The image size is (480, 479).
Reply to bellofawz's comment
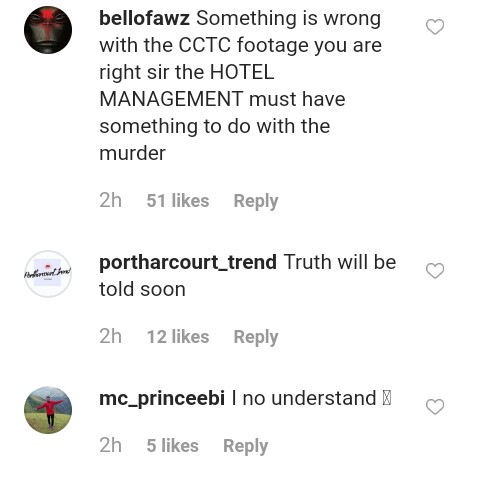(x=256, y=201)
